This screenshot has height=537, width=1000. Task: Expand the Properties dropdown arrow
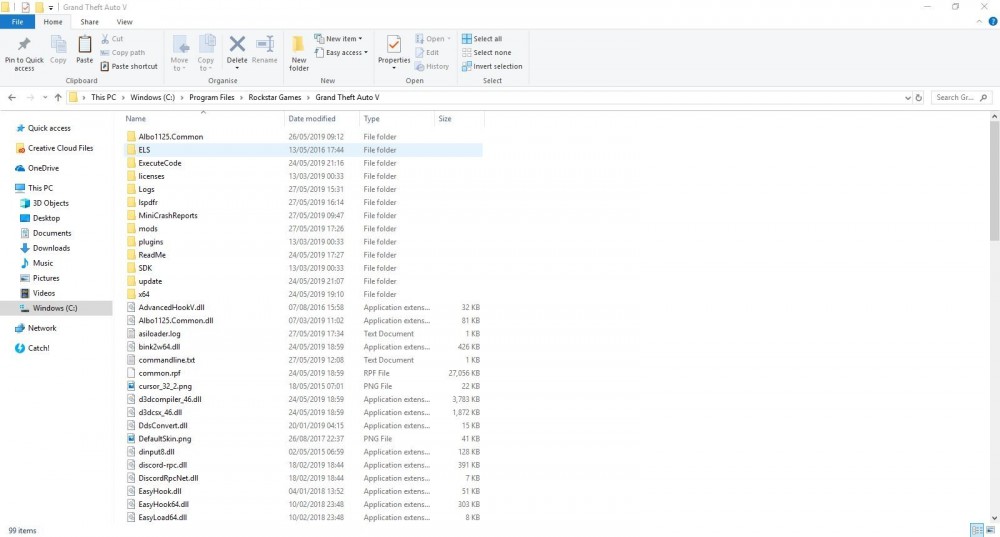click(x=394, y=68)
